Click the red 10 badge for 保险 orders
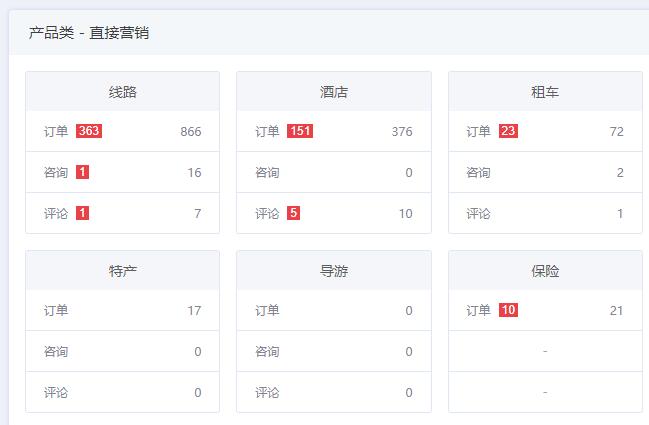 (x=508, y=310)
